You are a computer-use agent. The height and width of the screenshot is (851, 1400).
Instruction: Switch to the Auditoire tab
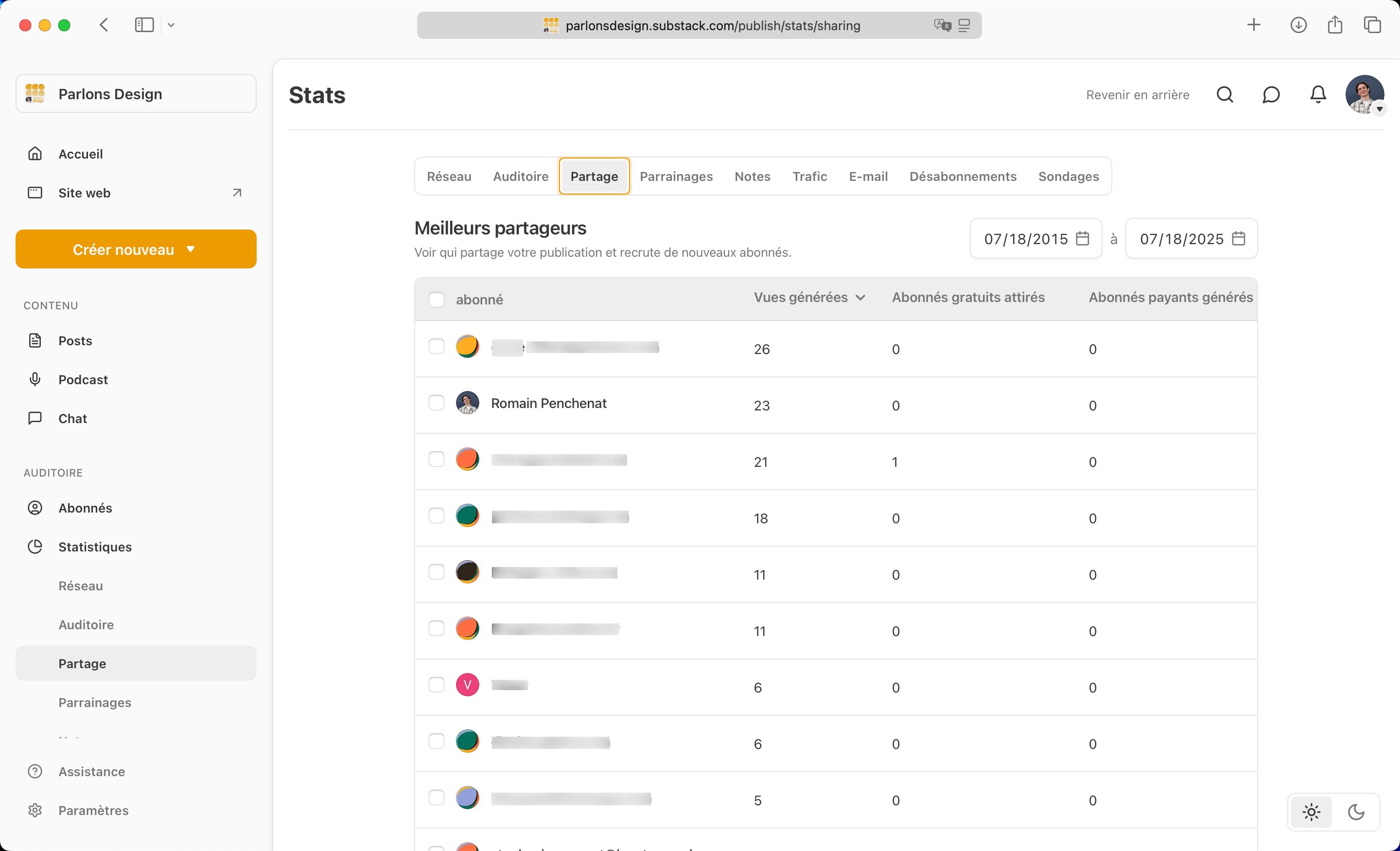point(521,176)
